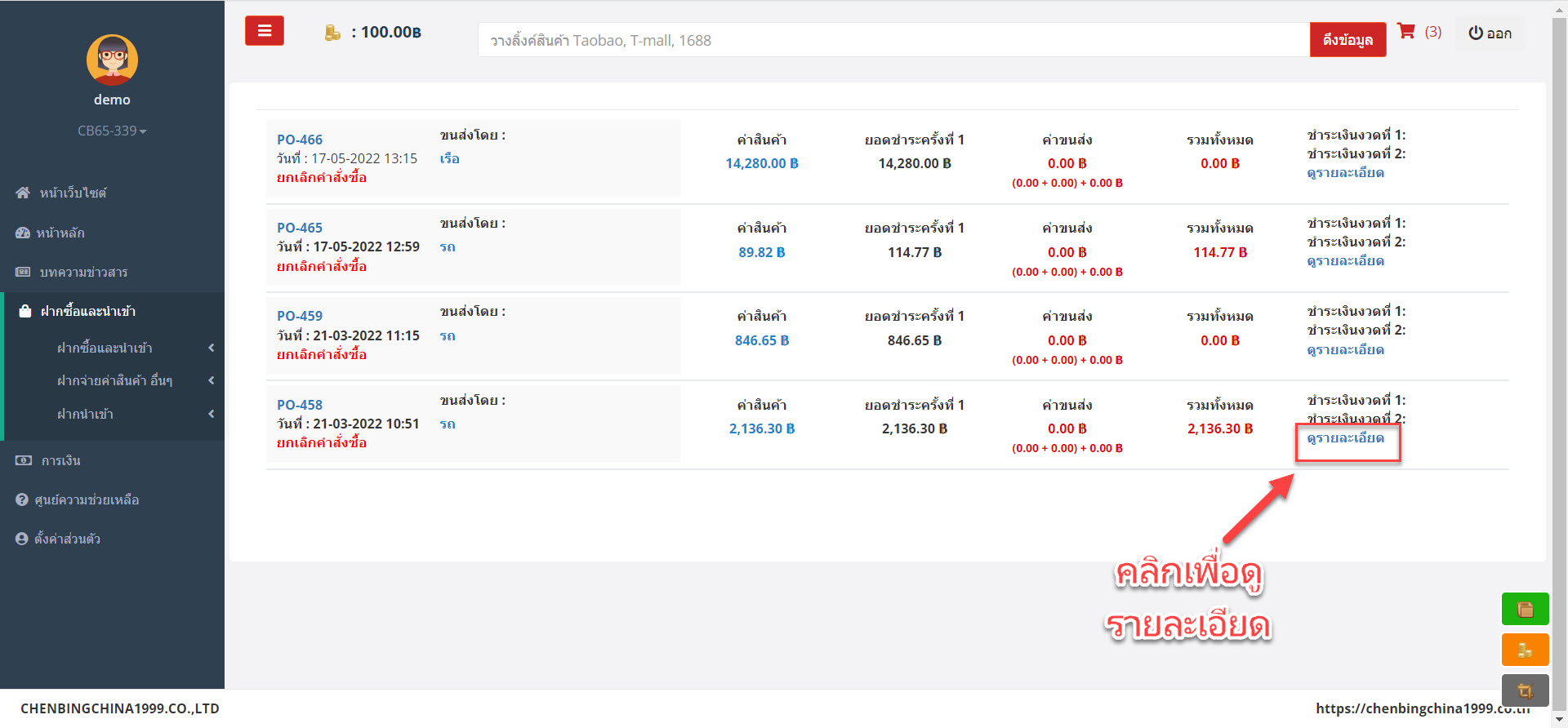Screen dimensions: 1568x728
Task: Expand the ฝากนำเข้า submenu chevron
Action: pyautogui.click(x=212, y=414)
